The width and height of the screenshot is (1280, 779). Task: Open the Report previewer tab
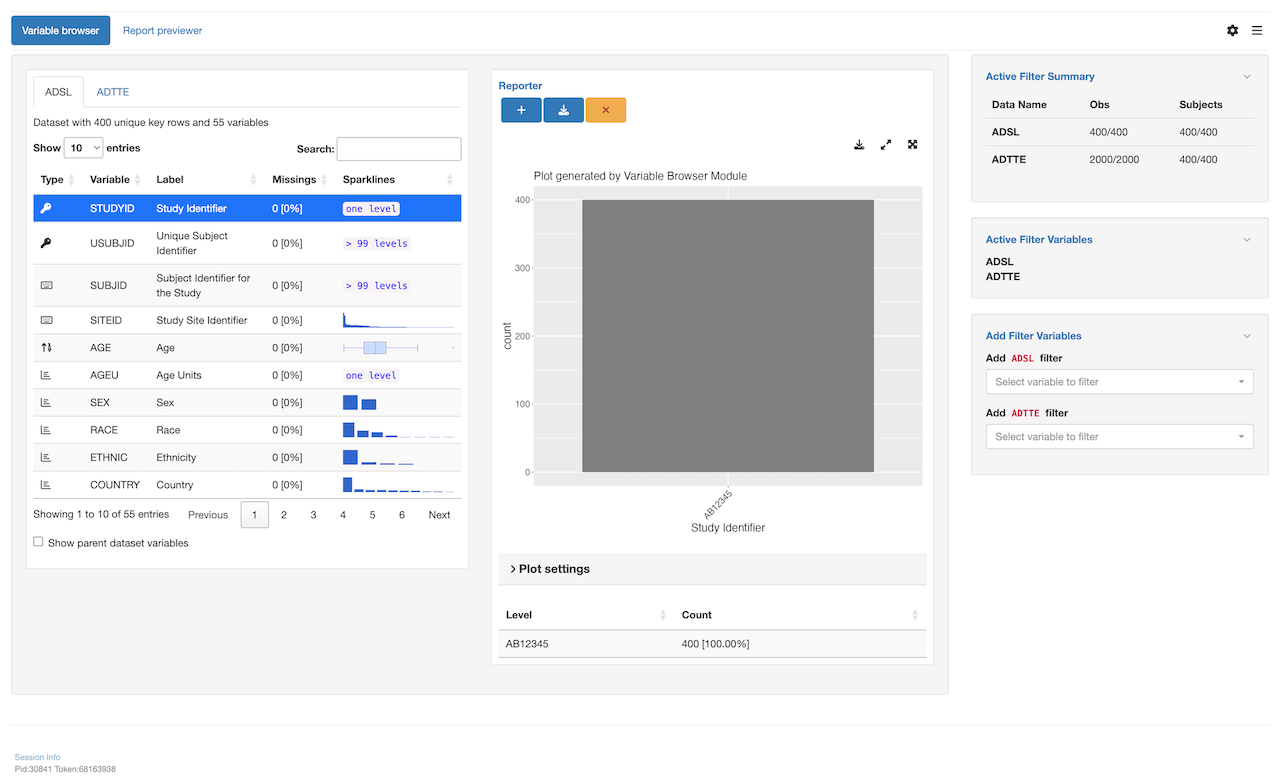162,31
